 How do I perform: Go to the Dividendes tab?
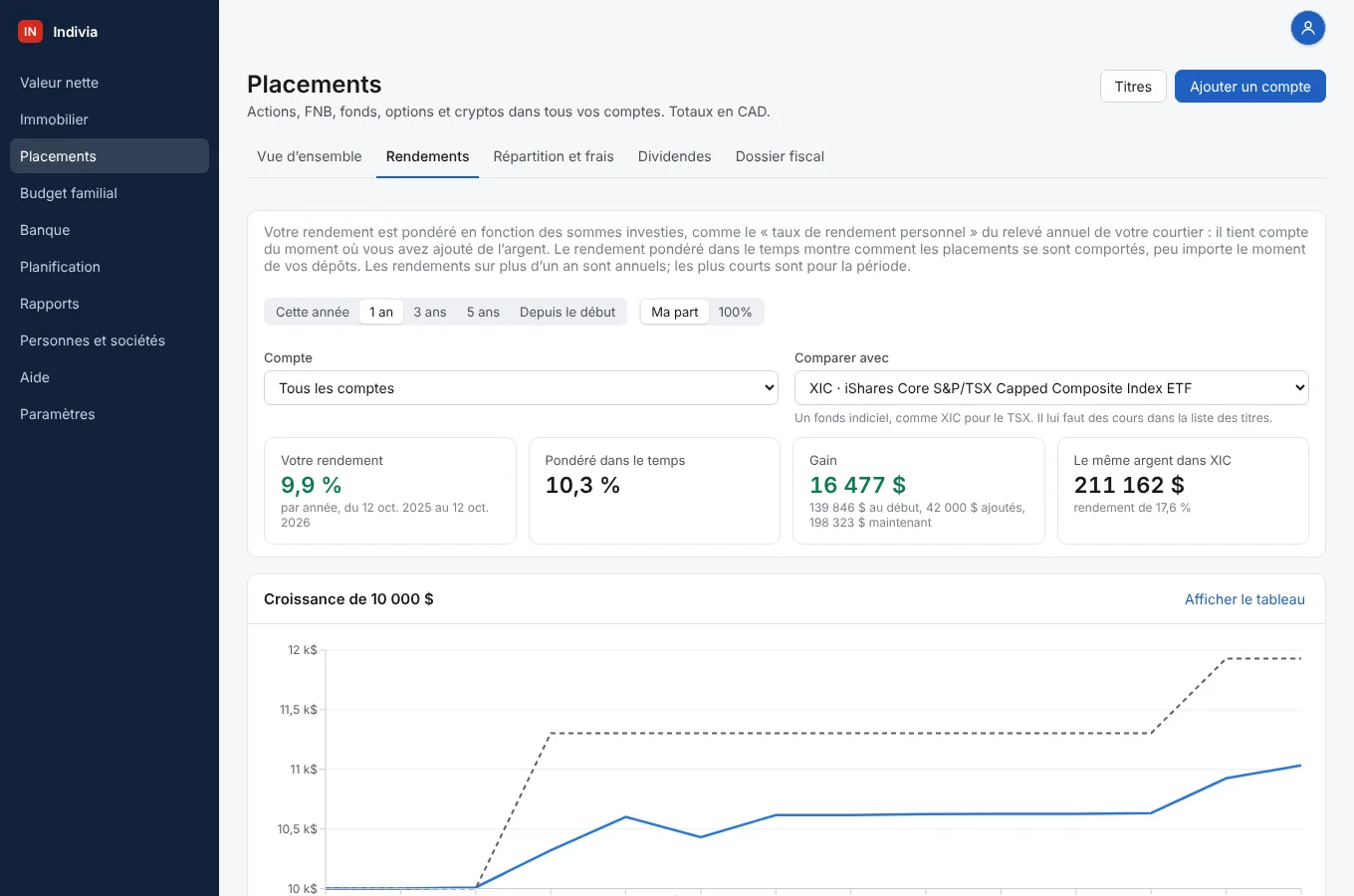click(x=675, y=156)
